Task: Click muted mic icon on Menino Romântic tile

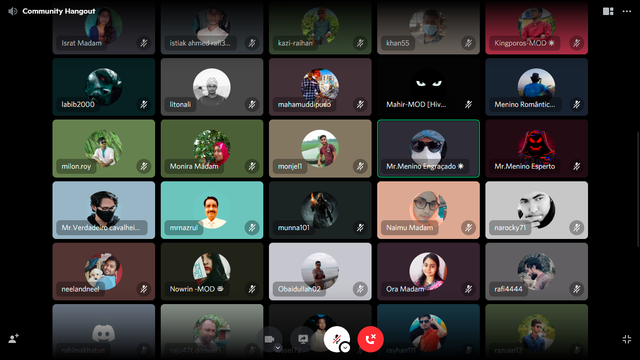Action: (x=576, y=104)
